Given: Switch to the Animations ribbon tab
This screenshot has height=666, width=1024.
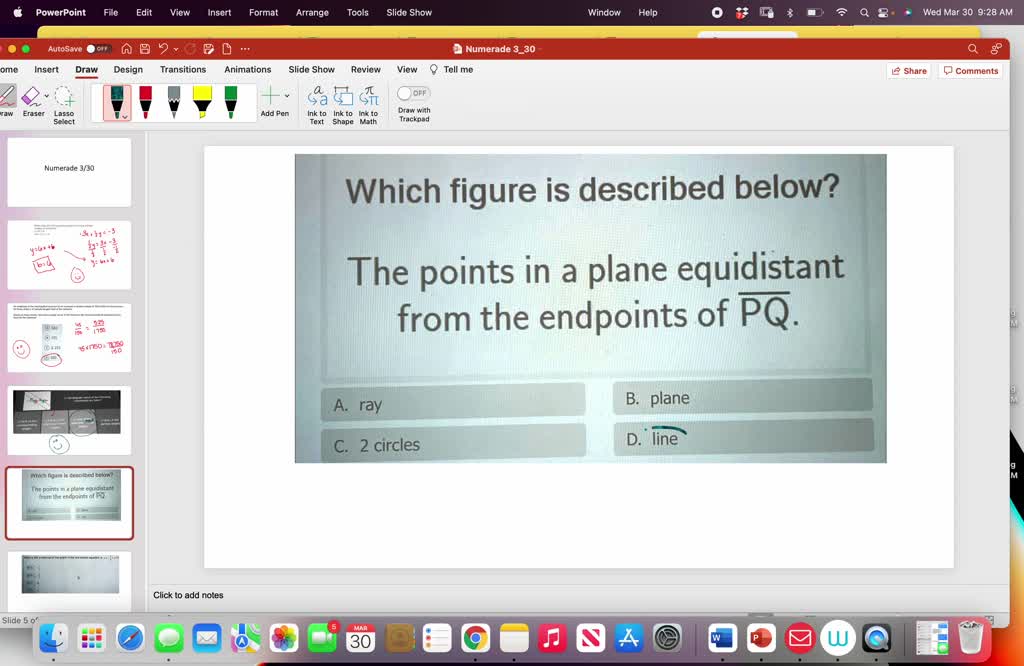Looking at the screenshot, I should tap(247, 69).
